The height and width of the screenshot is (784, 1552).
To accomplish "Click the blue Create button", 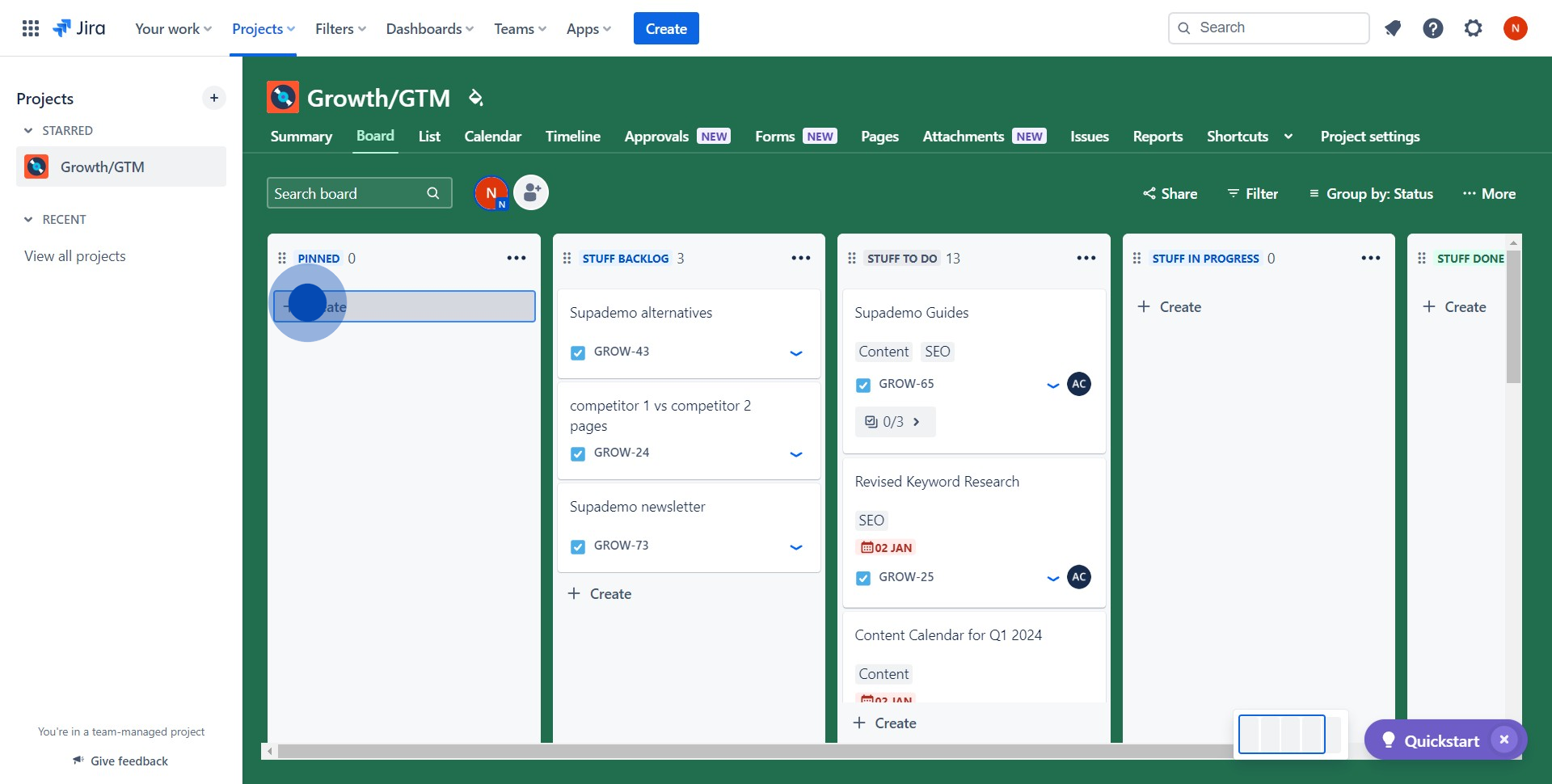I will pos(666,28).
